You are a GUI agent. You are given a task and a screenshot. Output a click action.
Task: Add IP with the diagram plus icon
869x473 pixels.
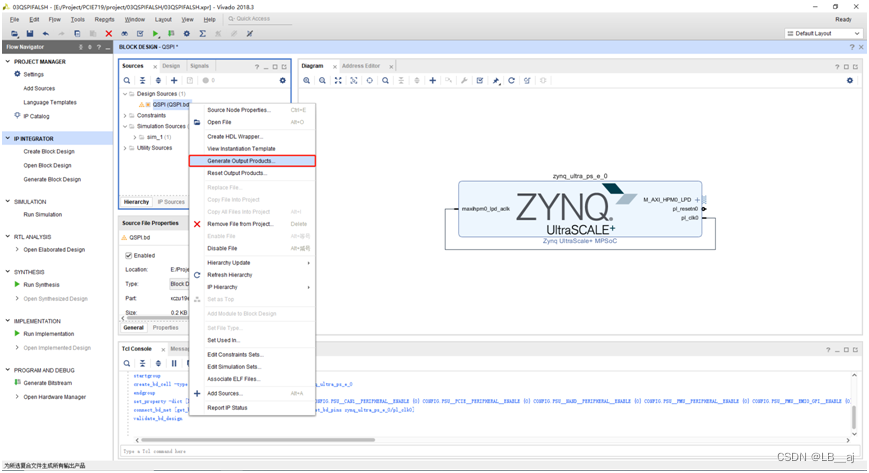432,80
